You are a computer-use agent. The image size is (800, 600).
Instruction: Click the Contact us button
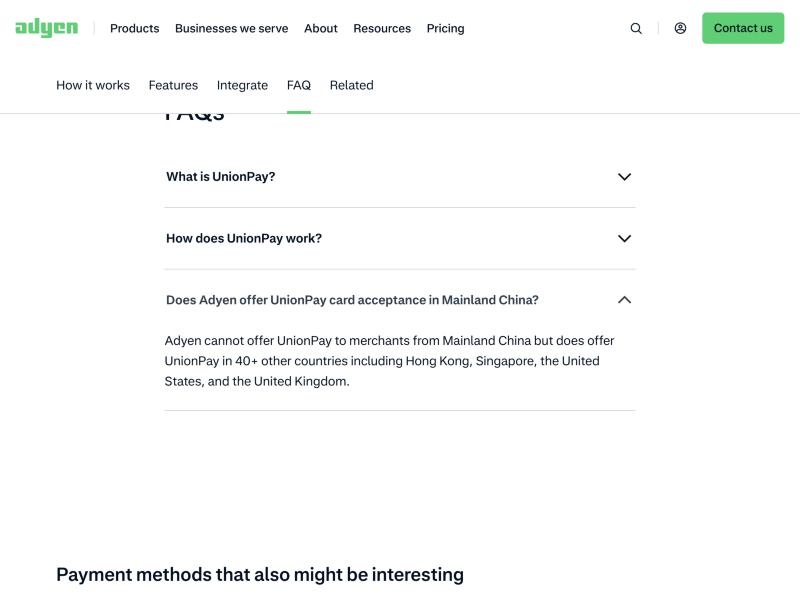tap(743, 28)
